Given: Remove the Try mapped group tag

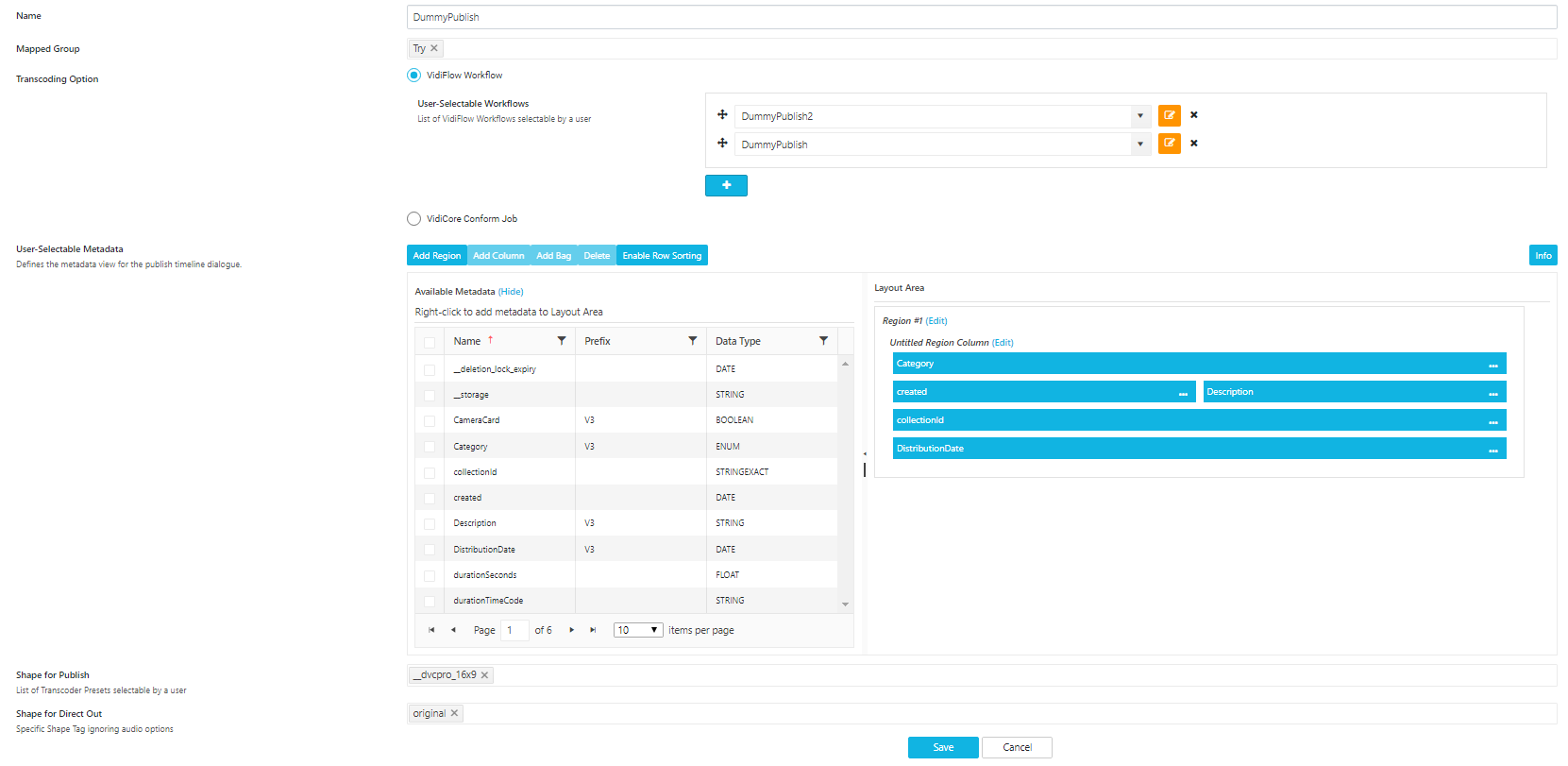Looking at the screenshot, I should [x=434, y=48].
